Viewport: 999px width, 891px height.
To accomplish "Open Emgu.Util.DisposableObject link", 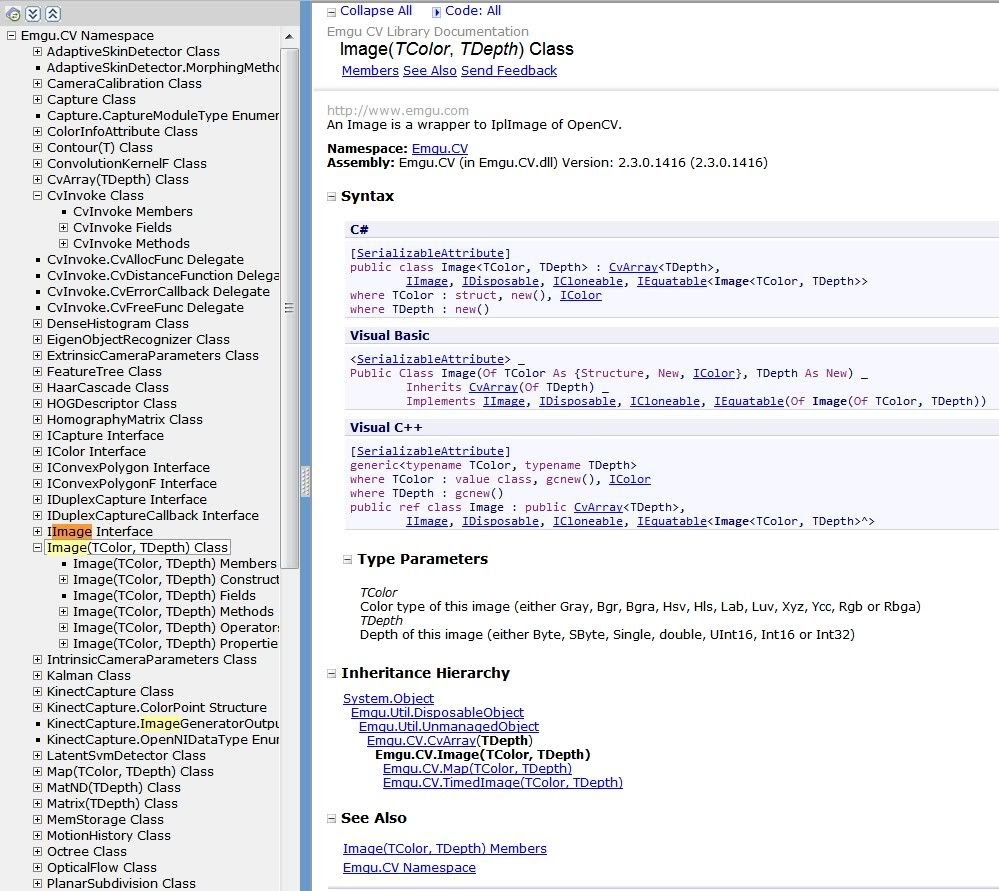I will 437,713.
